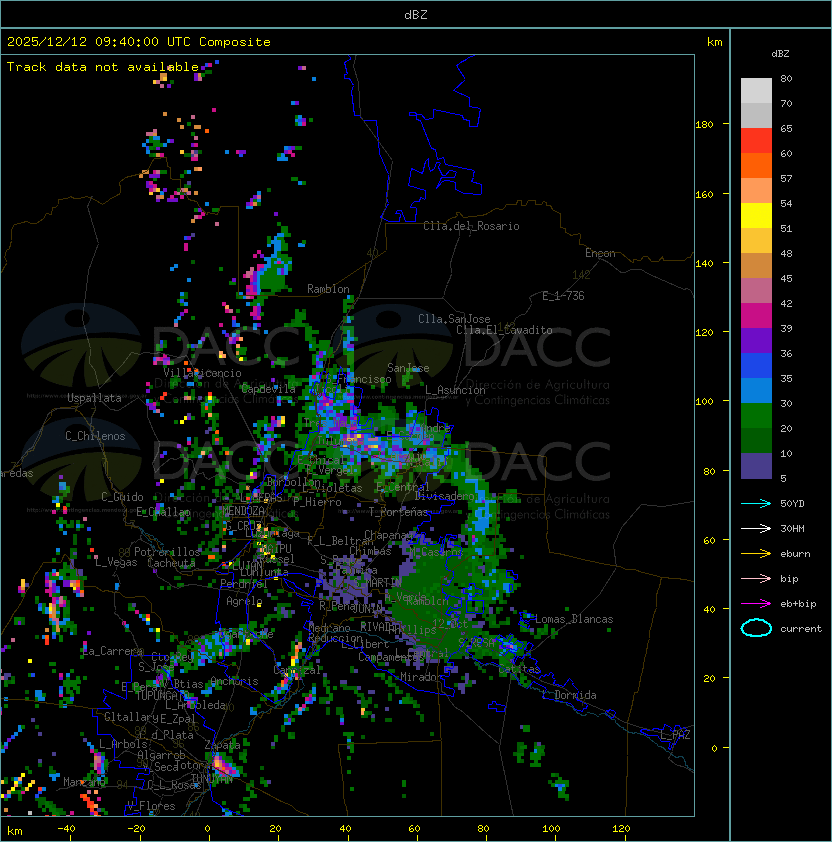Viewport: 832px width, 842px height.
Task: Click the 'C_Guido' map label
Action: tap(122, 497)
